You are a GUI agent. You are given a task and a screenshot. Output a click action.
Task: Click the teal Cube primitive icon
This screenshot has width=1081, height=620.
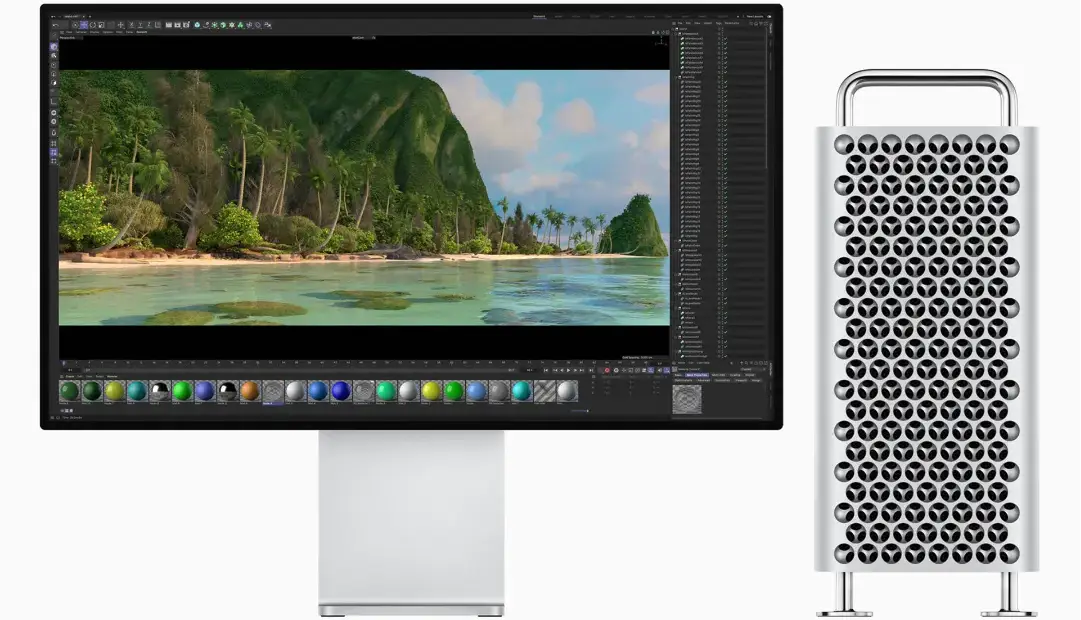point(197,24)
